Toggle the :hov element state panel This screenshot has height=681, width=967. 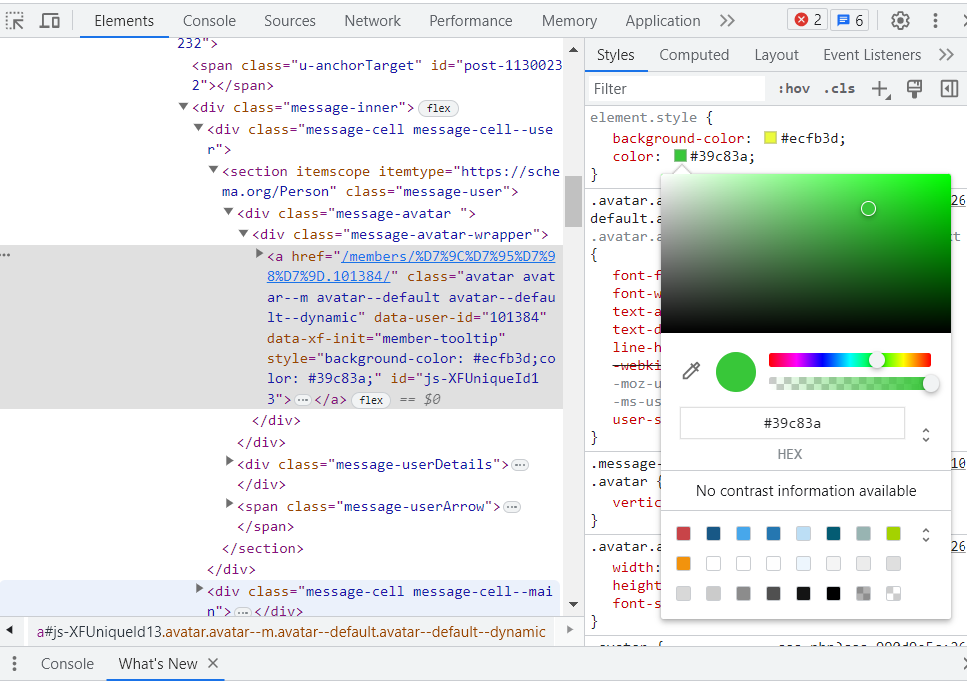(793, 89)
